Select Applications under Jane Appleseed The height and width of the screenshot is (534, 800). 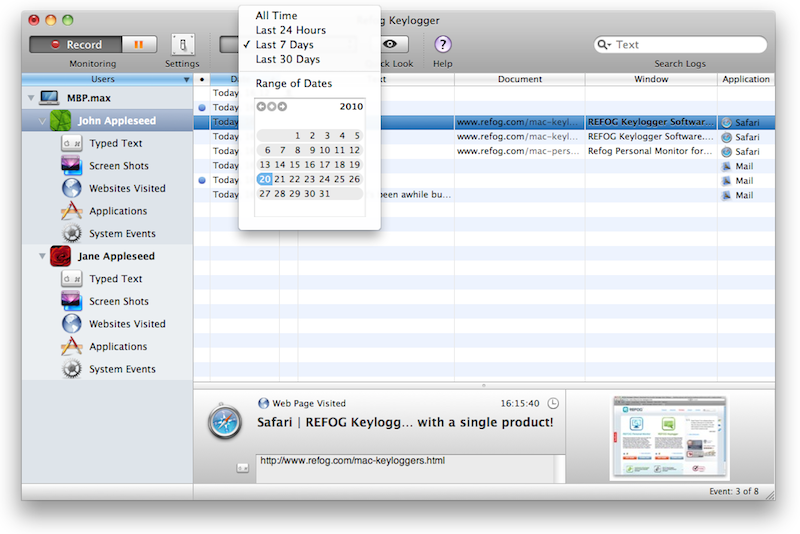tap(117, 347)
